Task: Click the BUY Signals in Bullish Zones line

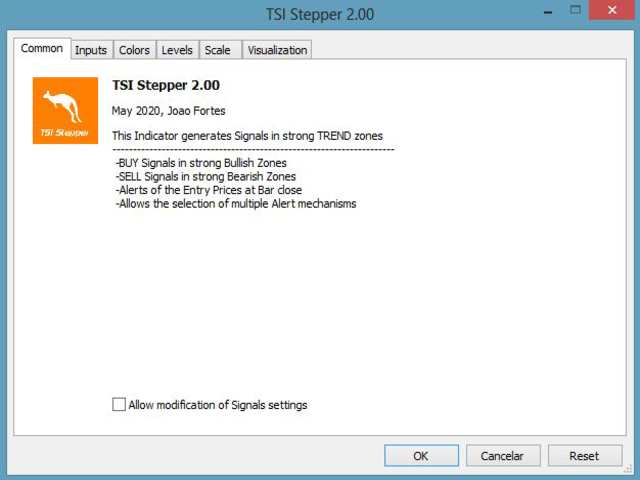Action: (x=201, y=163)
